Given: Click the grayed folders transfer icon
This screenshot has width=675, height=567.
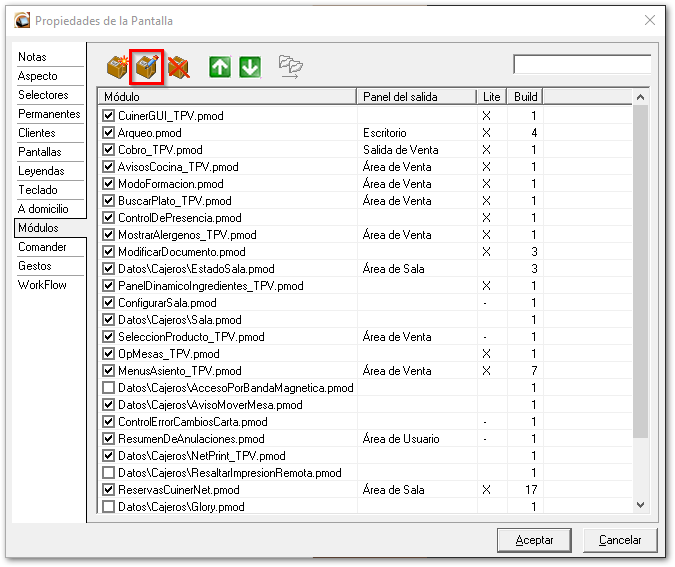Looking at the screenshot, I should 290,67.
